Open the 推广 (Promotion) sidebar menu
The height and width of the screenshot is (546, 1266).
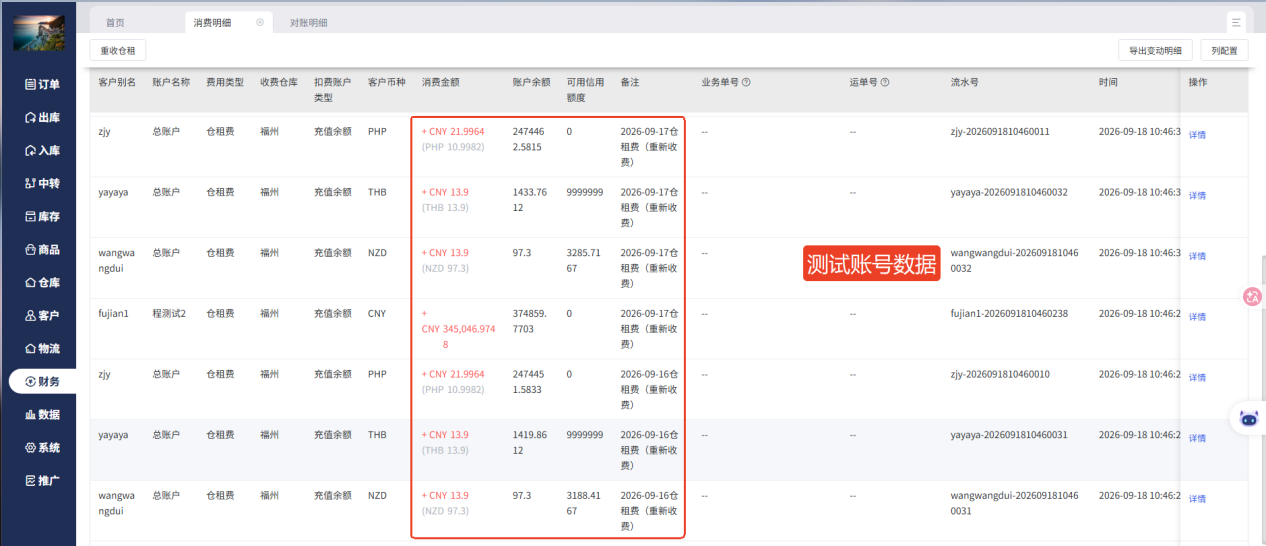tap(42, 481)
